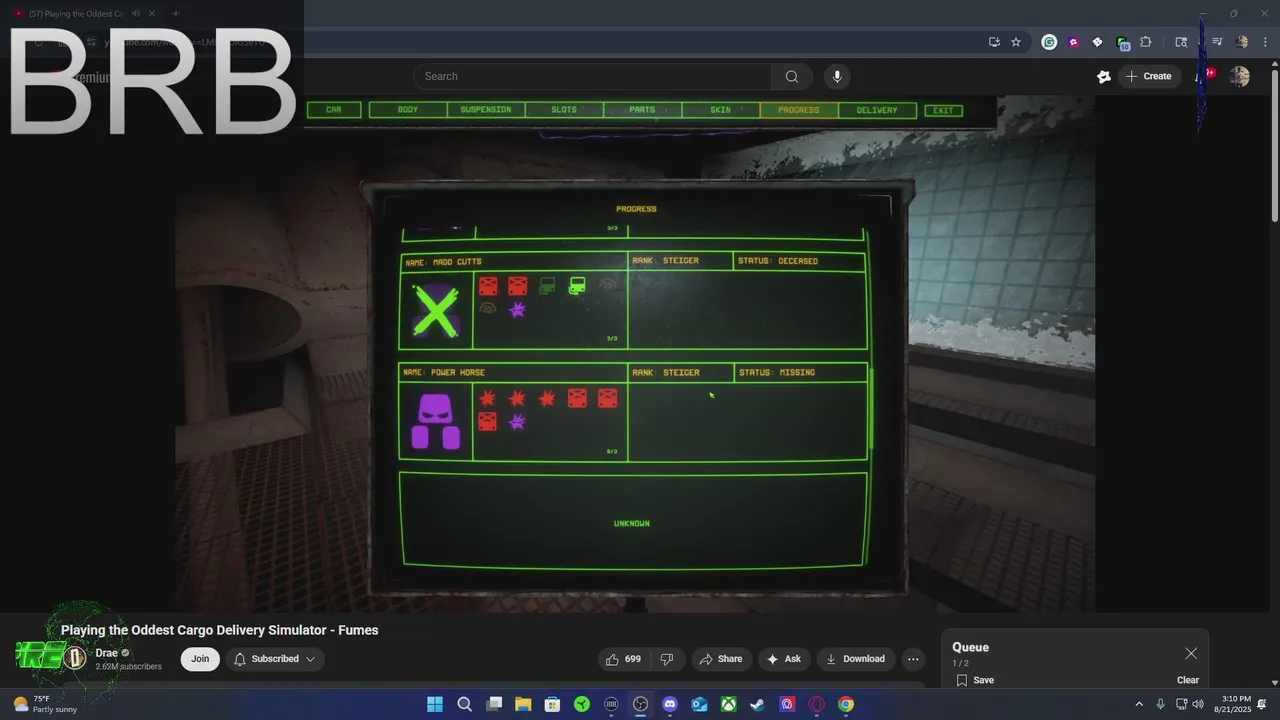Open YouTube notifications bell

tap(1203, 76)
